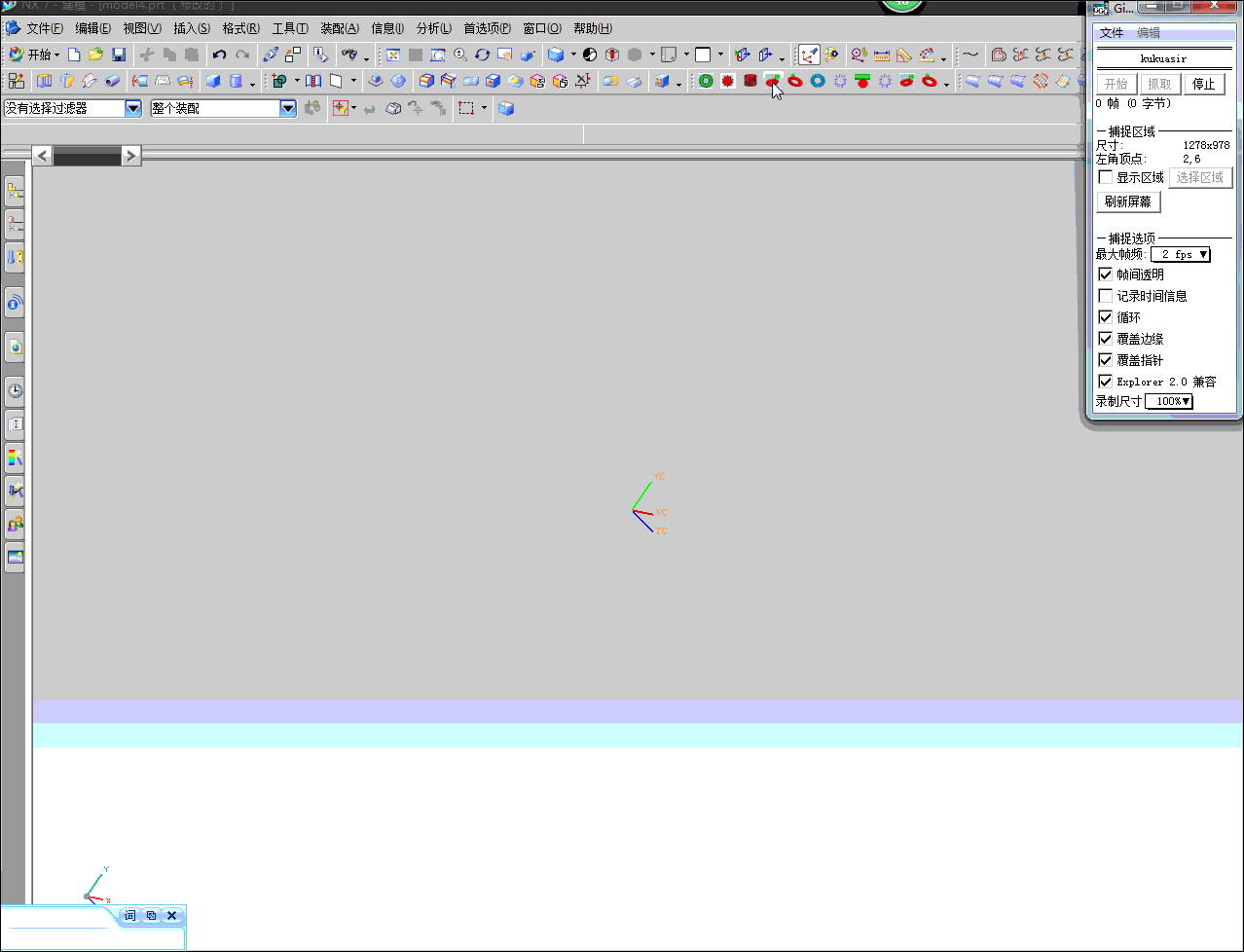Toggle the Explorer 2.0 兼容 checkbox
The image size is (1244, 952).
1106,382
